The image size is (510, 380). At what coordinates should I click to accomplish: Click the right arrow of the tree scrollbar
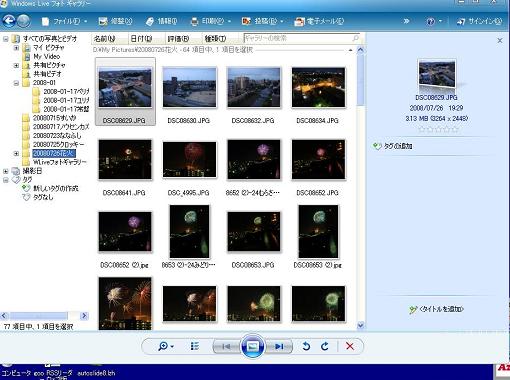coord(84,315)
